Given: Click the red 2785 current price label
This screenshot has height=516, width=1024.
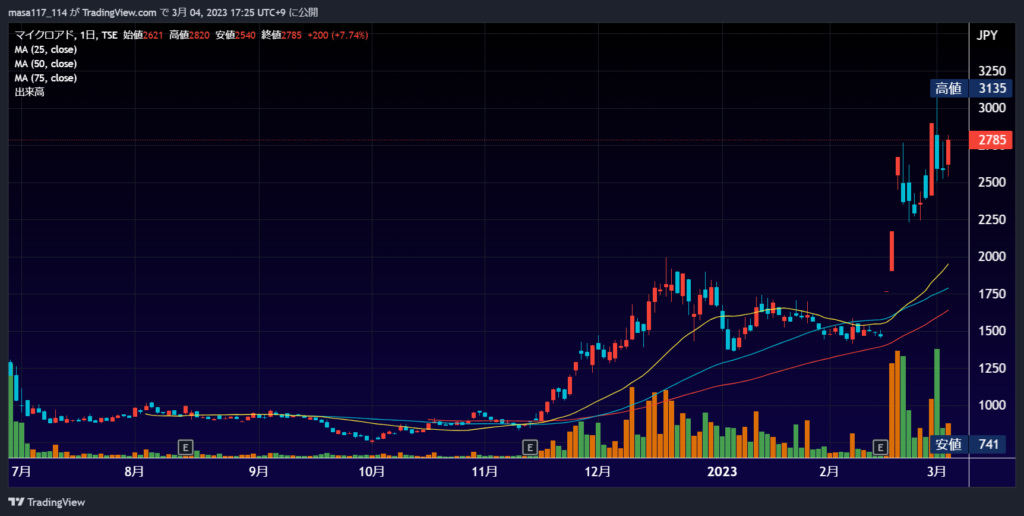Looking at the screenshot, I should tap(991, 140).
